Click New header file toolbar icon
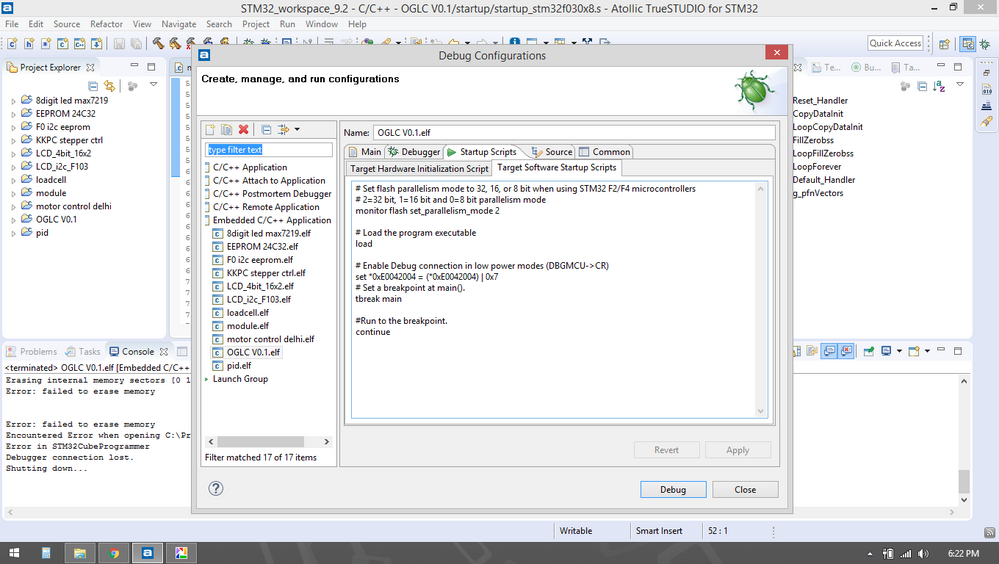The image size is (999, 564). pos(29,43)
